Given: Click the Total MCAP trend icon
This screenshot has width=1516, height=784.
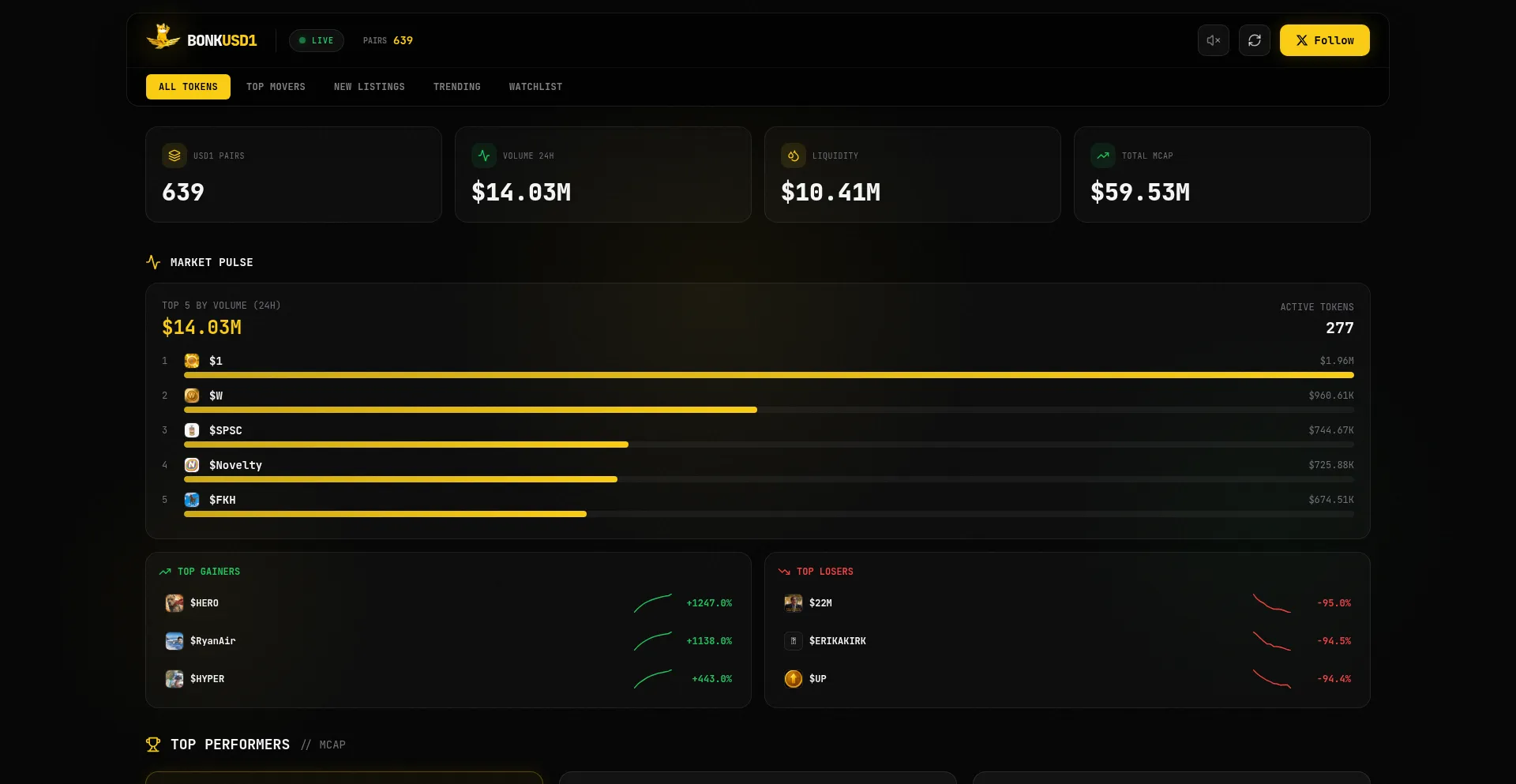Looking at the screenshot, I should 1103,156.
